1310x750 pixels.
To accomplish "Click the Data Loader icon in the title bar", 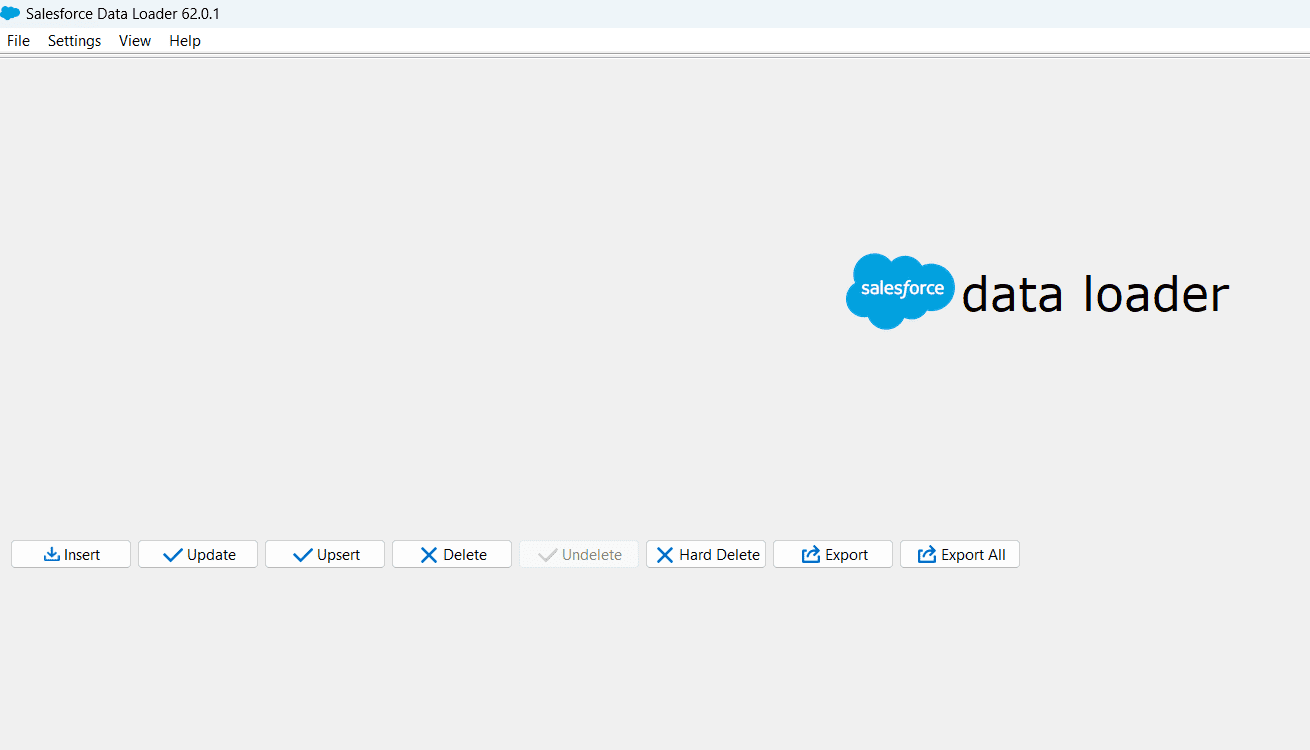I will [x=13, y=13].
